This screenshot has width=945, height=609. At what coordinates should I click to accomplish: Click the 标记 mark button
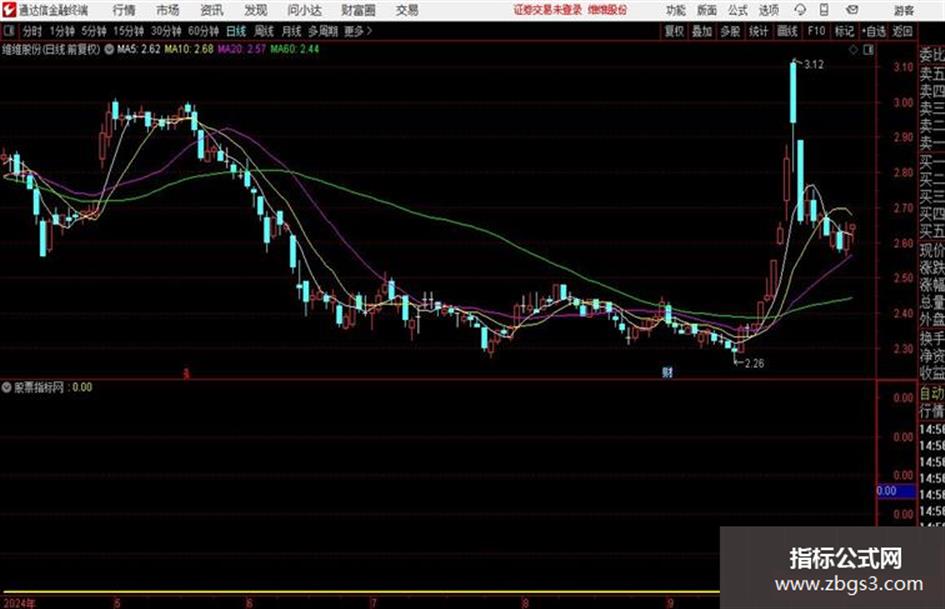(x=844, y=31)
